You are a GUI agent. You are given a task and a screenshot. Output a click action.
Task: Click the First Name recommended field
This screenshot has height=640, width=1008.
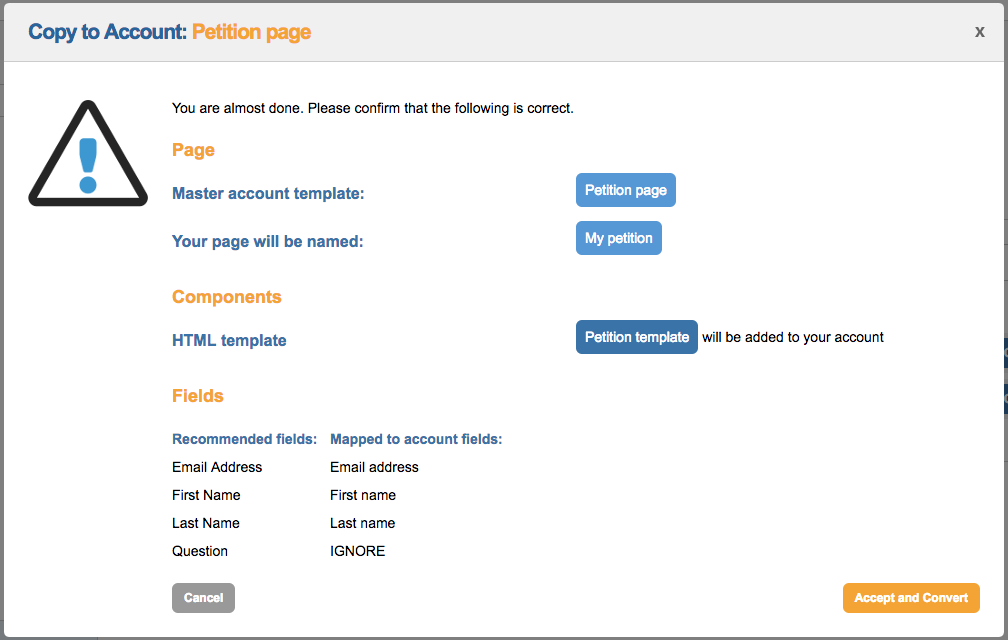click(x=206, y=495)
